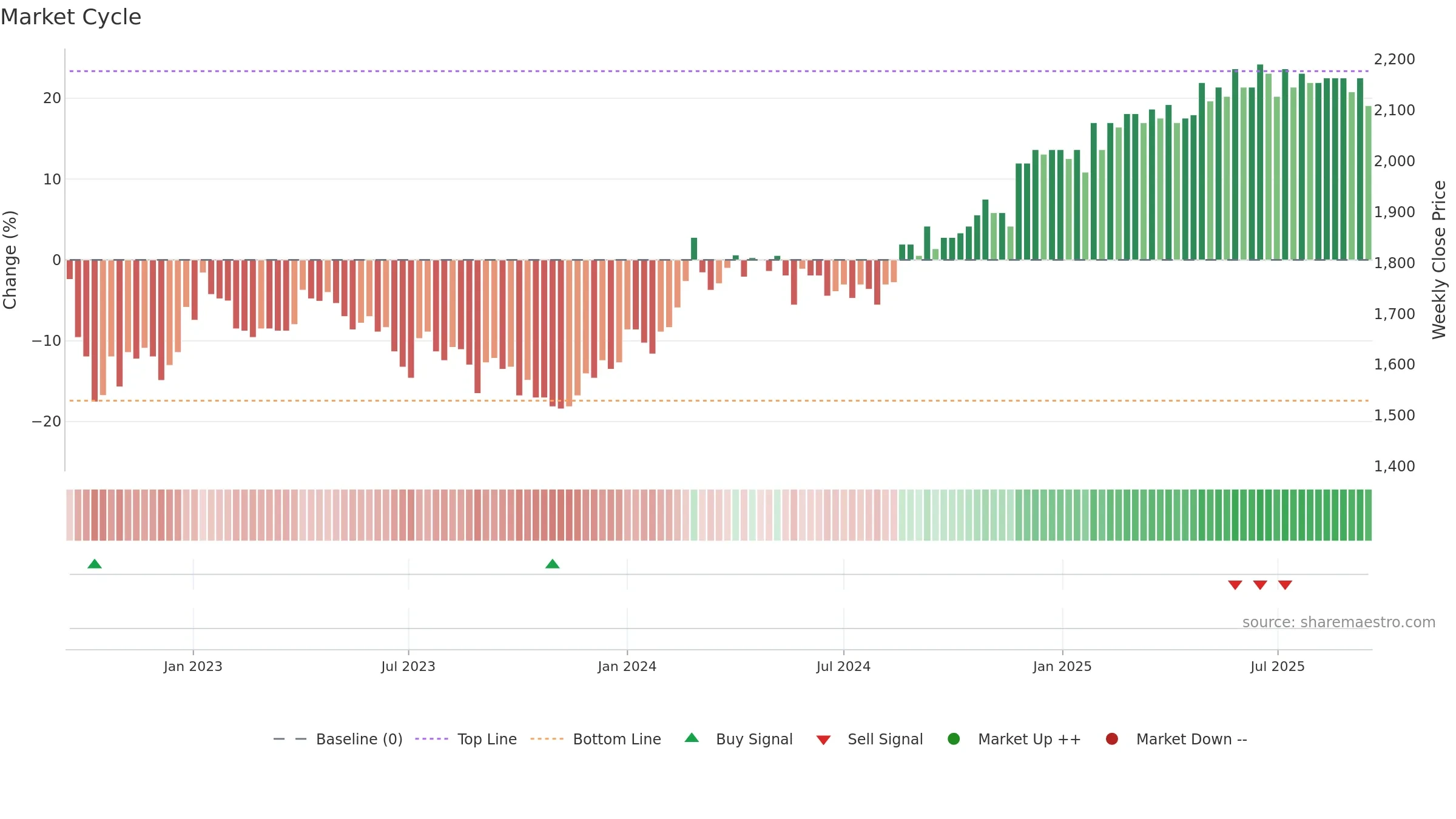Toggle the Sell Signal legend entry
Image resolution: width=1456 pixels, height=819 pixels.
(869, 739)
